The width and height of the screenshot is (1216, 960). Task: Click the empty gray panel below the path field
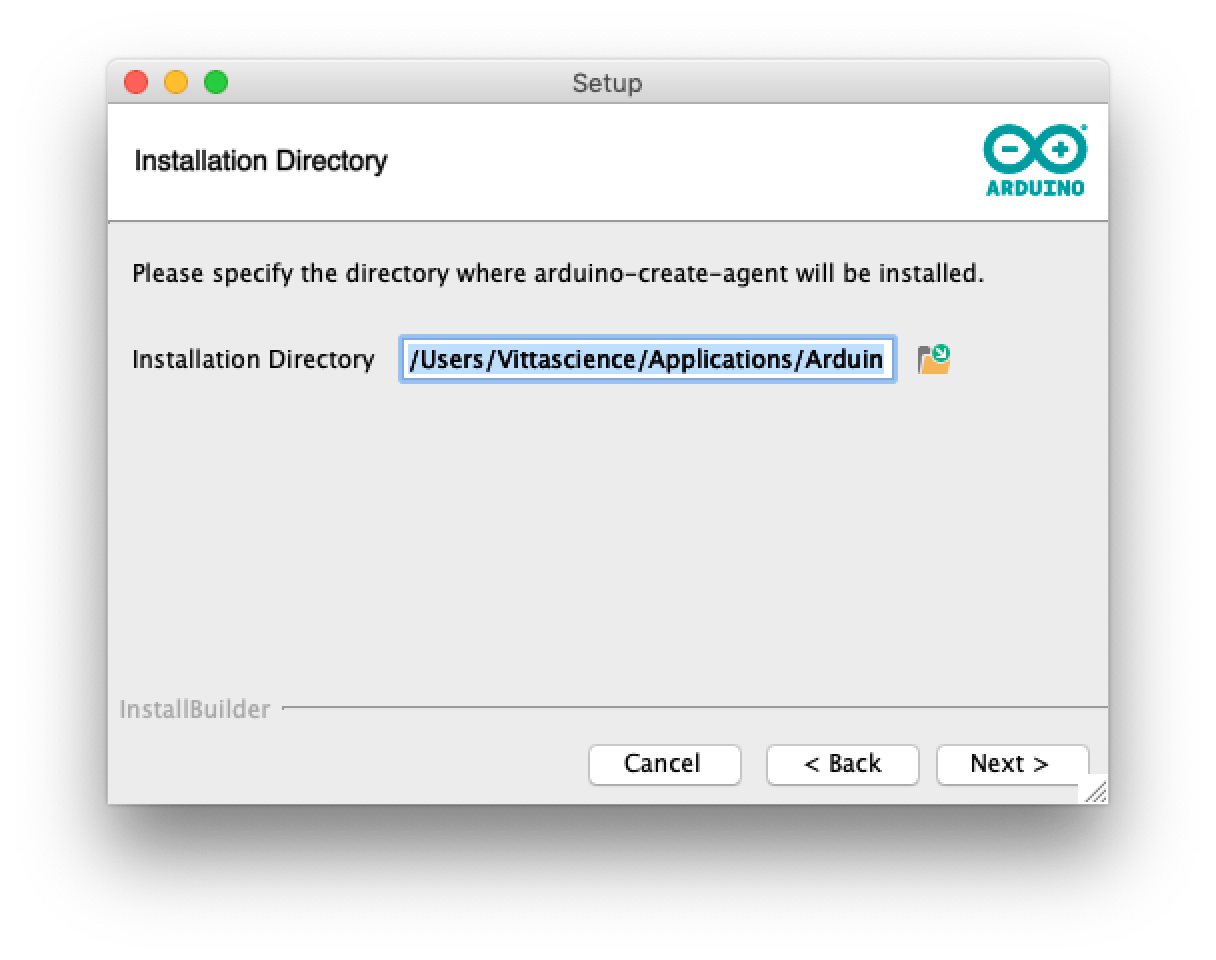coord(607,530)
